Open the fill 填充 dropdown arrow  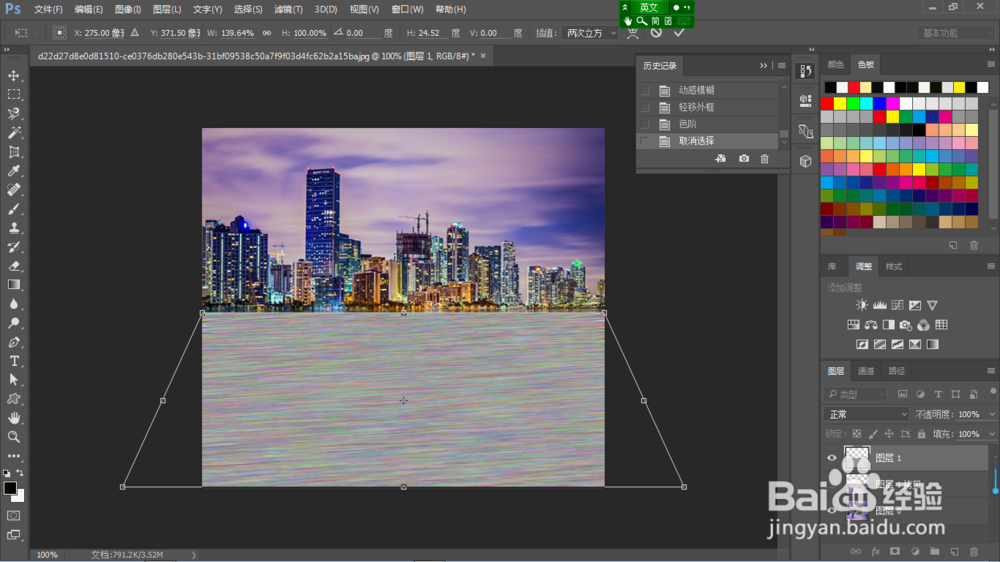click(992, 434)
